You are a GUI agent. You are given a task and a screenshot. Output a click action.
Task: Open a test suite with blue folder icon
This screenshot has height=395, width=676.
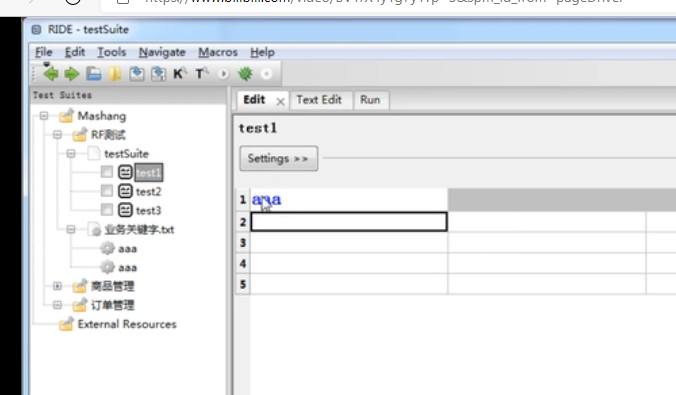tap(94, 74)
